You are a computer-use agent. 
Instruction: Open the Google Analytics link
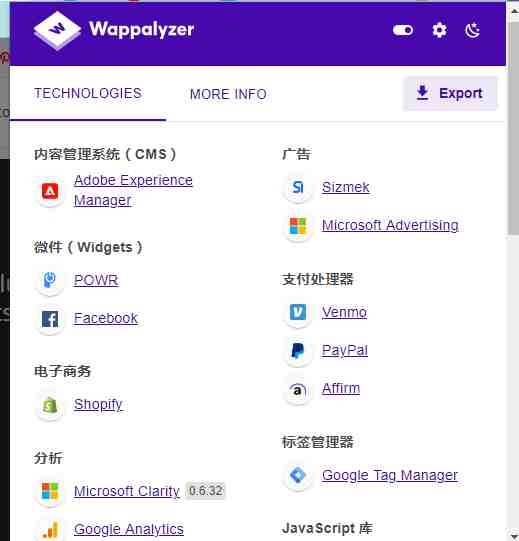(x=129, y=529)
